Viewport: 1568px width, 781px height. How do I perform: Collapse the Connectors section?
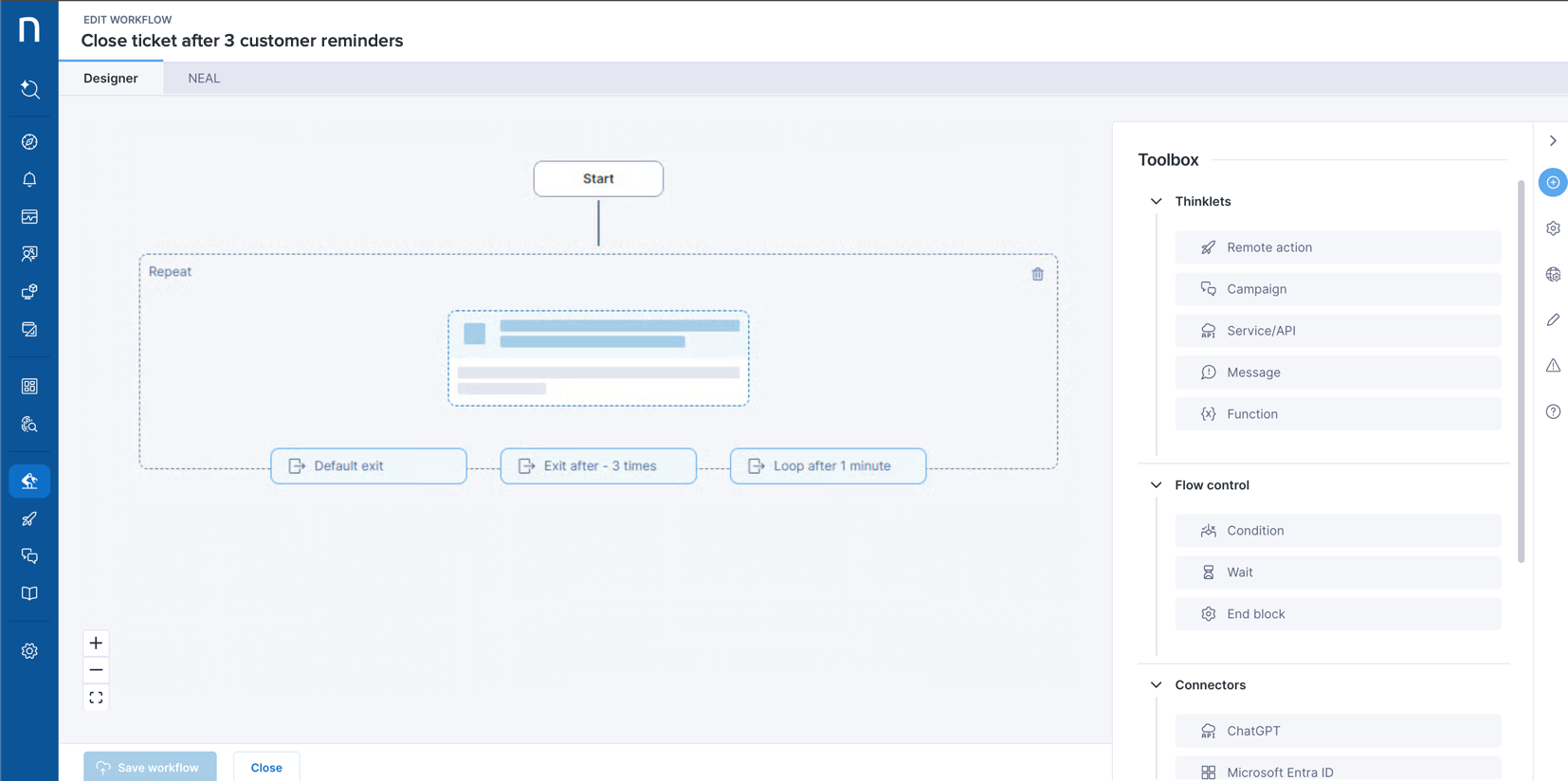click(1156, 685)
